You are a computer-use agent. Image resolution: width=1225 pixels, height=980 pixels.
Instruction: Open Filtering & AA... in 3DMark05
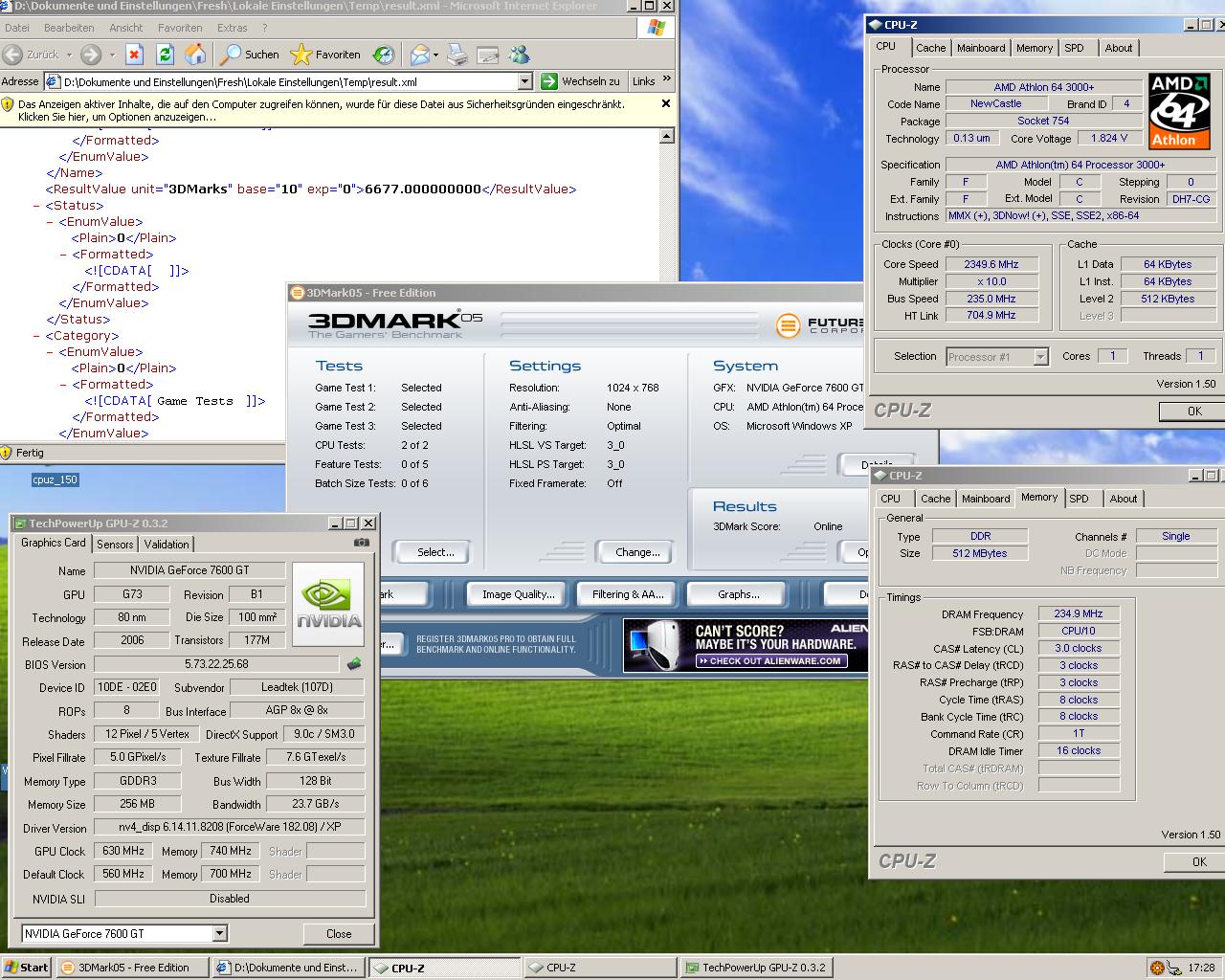click(628, 594)
